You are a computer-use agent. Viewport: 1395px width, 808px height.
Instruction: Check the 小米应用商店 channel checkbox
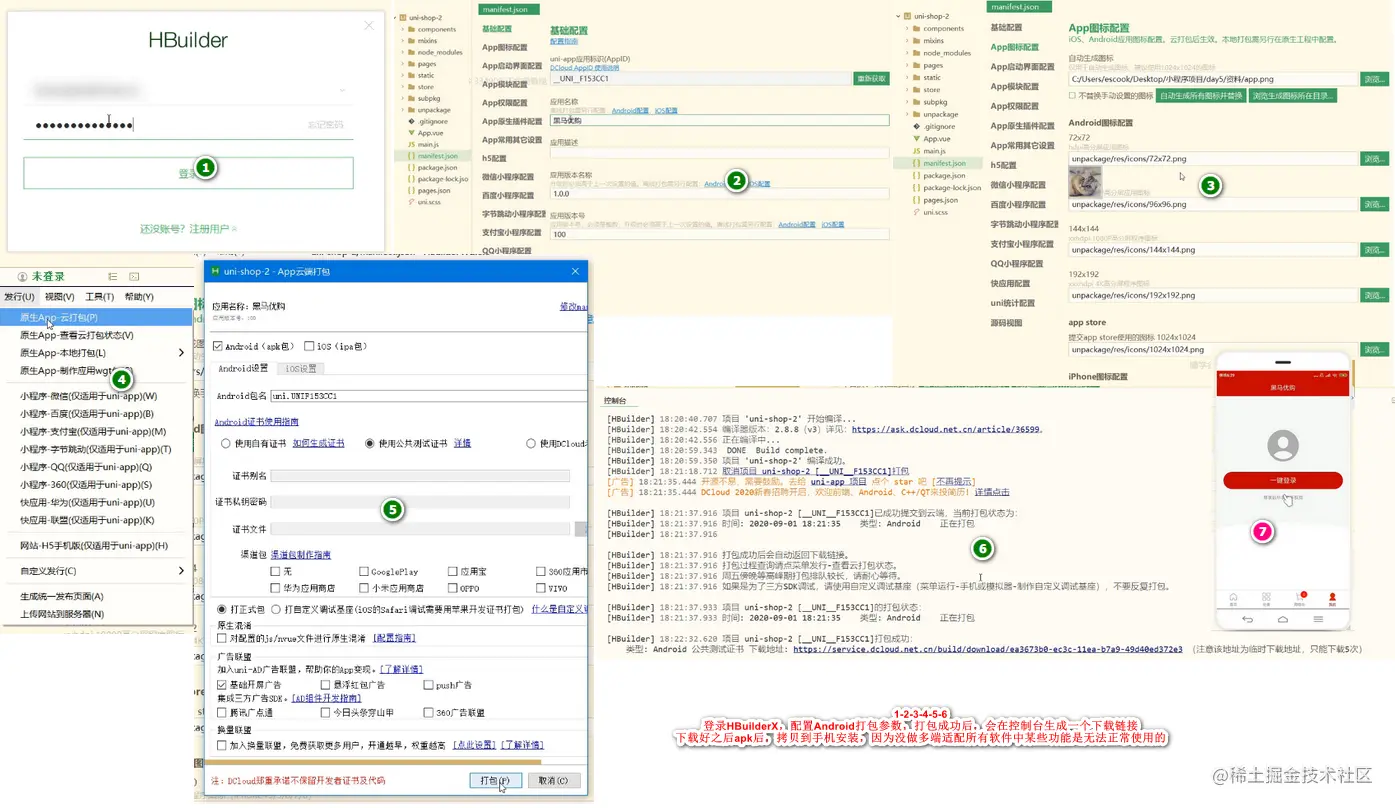pyautogui.click(x=364, y=588)
